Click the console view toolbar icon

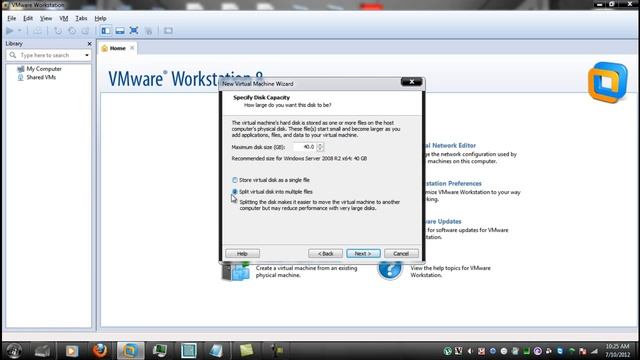(168, 31)
